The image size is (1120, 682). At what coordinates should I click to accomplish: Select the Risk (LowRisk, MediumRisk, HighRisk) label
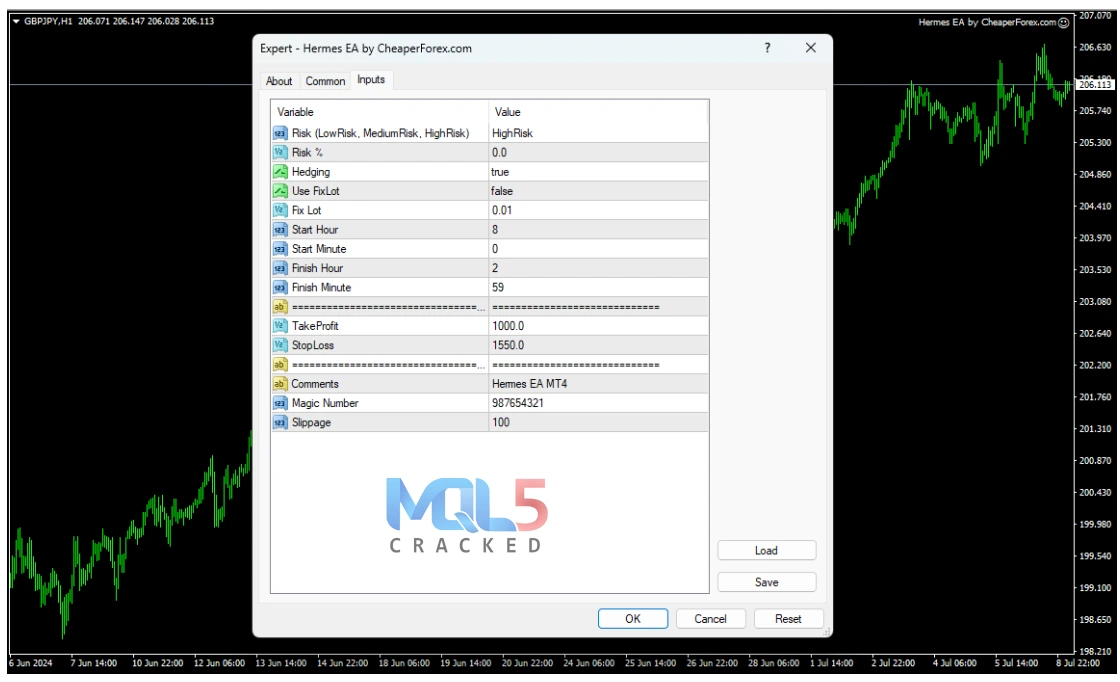tap(381, 134)
